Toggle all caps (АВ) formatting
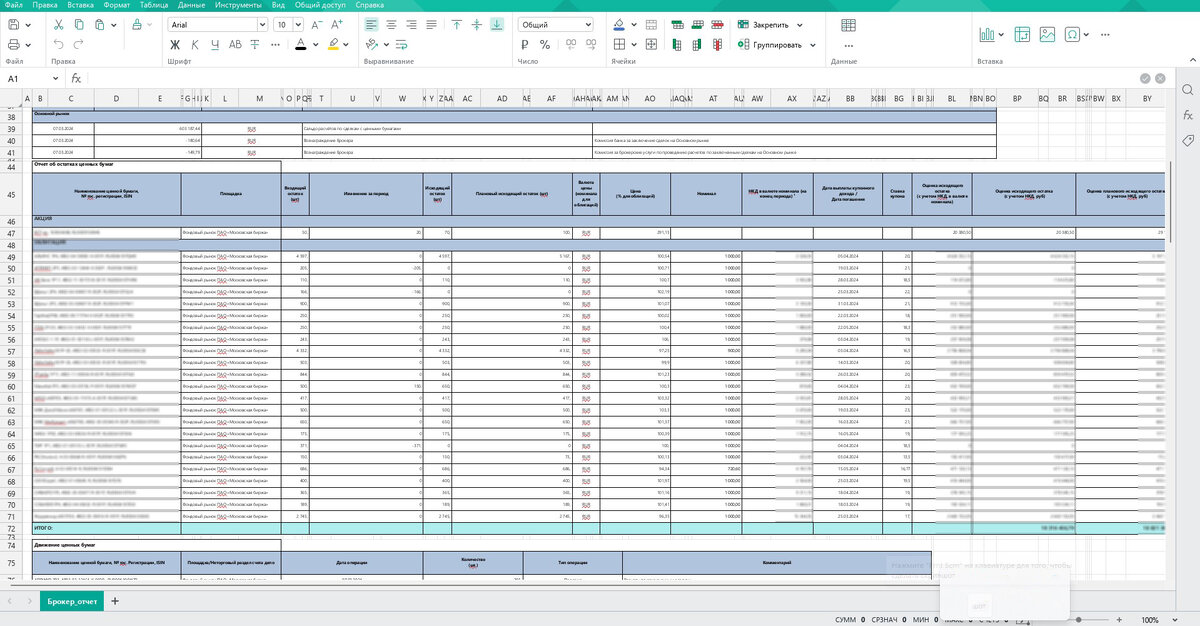 tap(236, 44)
